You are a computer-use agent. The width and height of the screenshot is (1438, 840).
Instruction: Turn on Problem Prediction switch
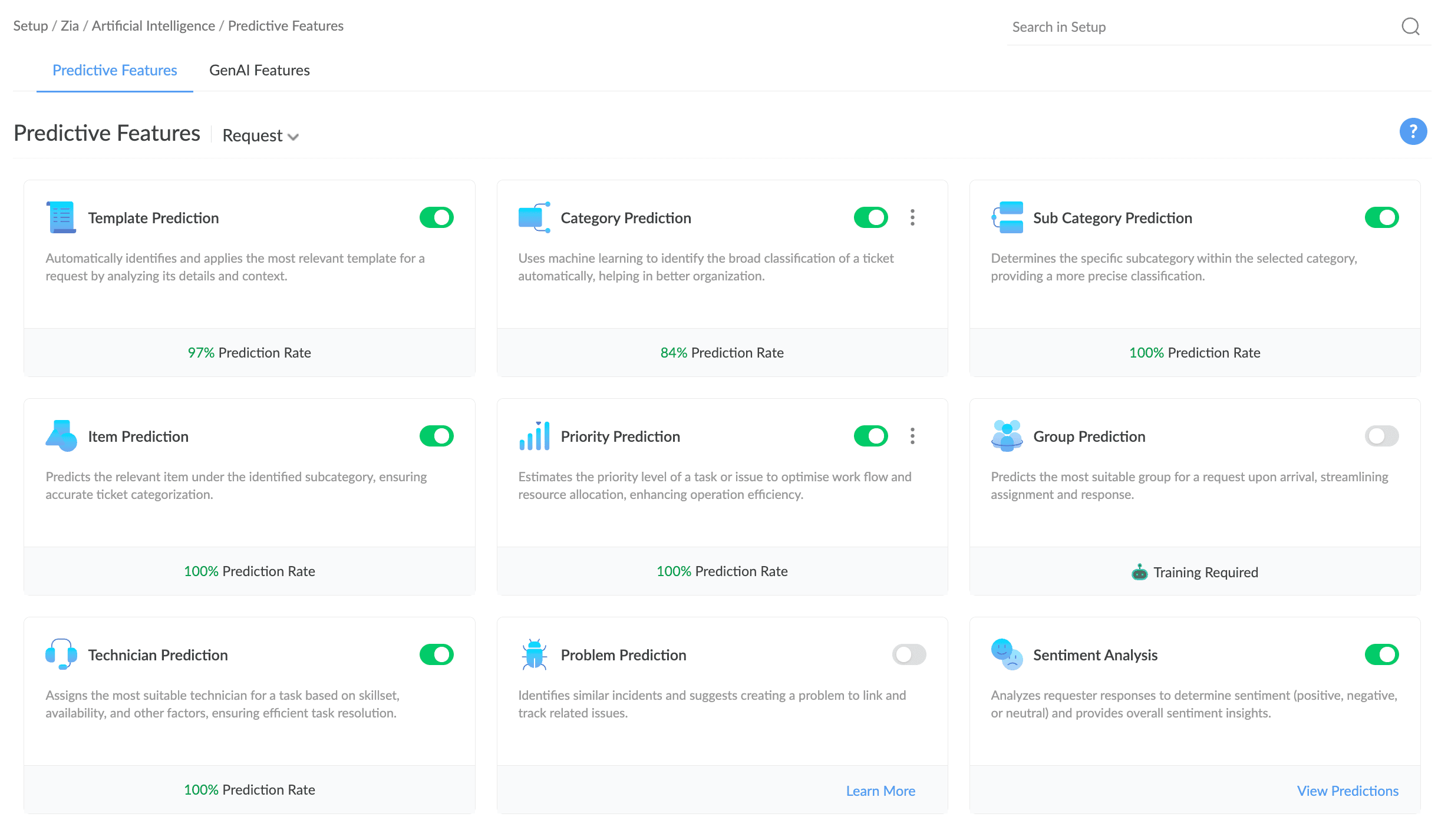[909, 654]
